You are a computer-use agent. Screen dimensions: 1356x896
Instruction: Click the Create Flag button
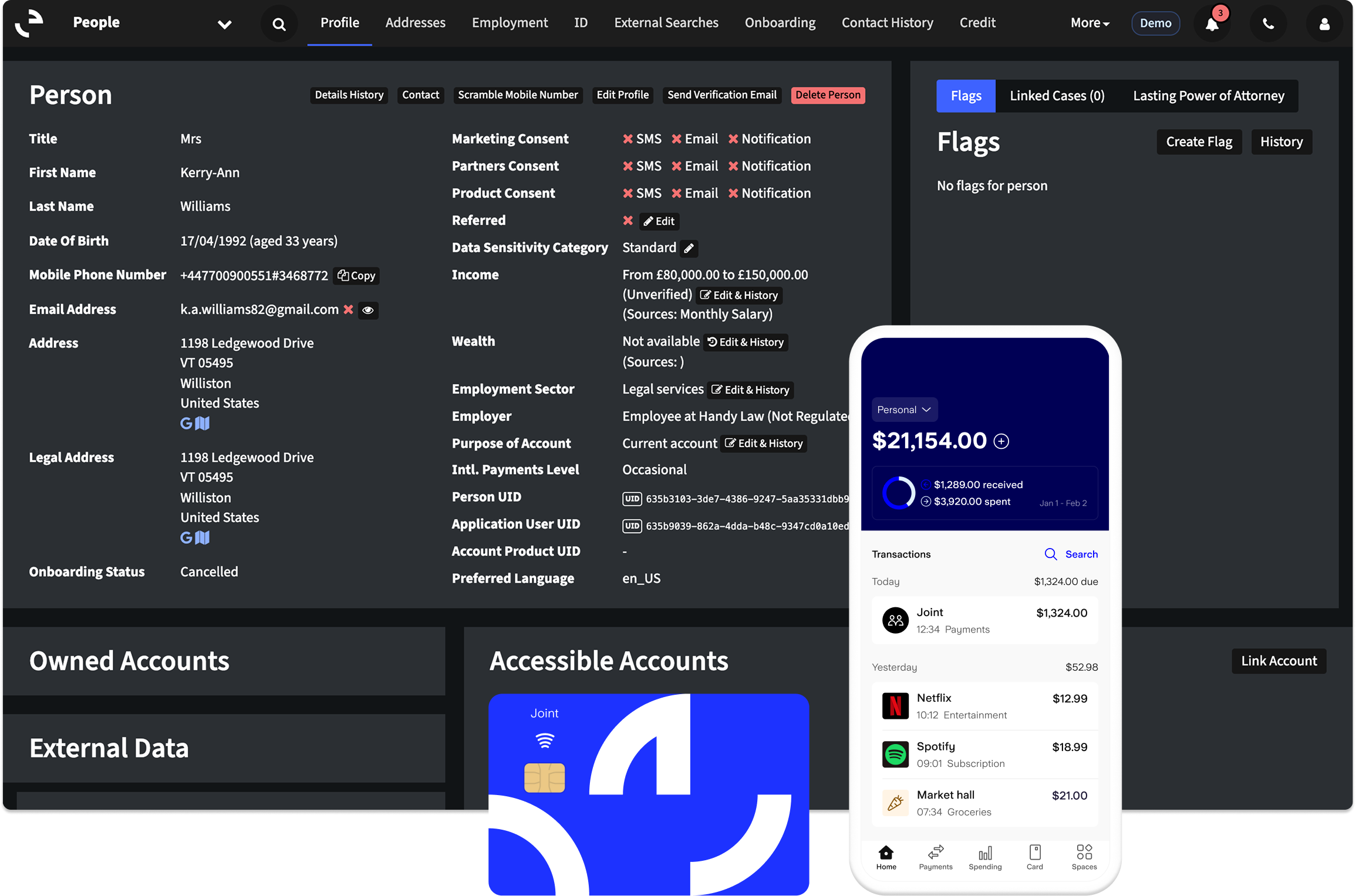click(x=1198, y=142)
